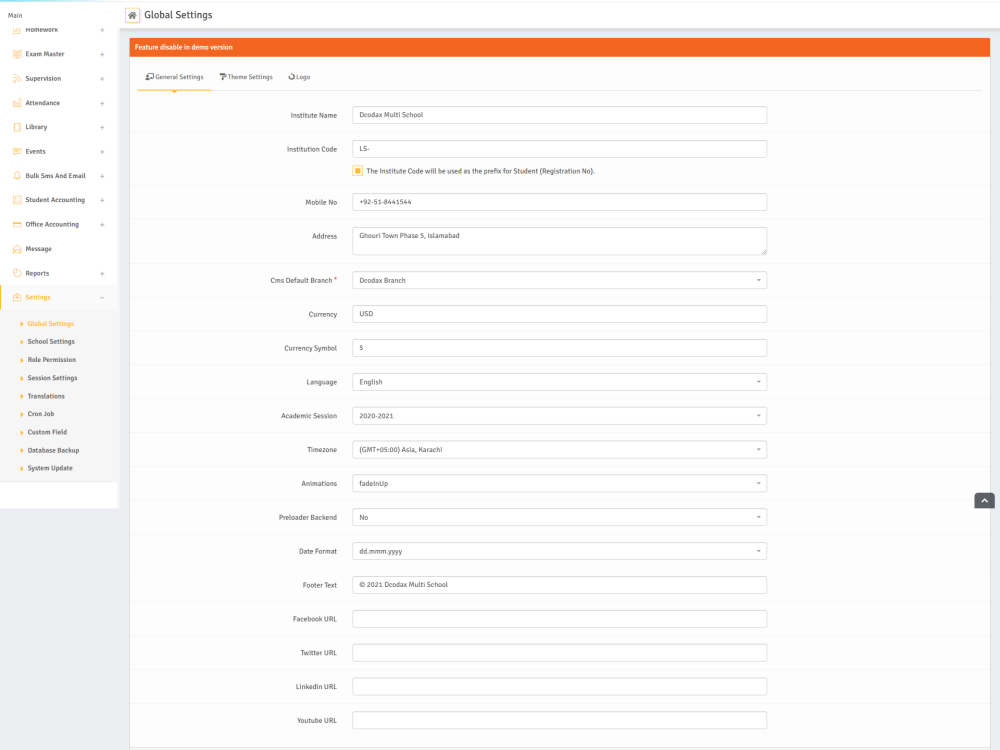The image size is (1000, 750).
Task: Open the Preloader Backend dropdown
Action: click(x=559, y=517)
